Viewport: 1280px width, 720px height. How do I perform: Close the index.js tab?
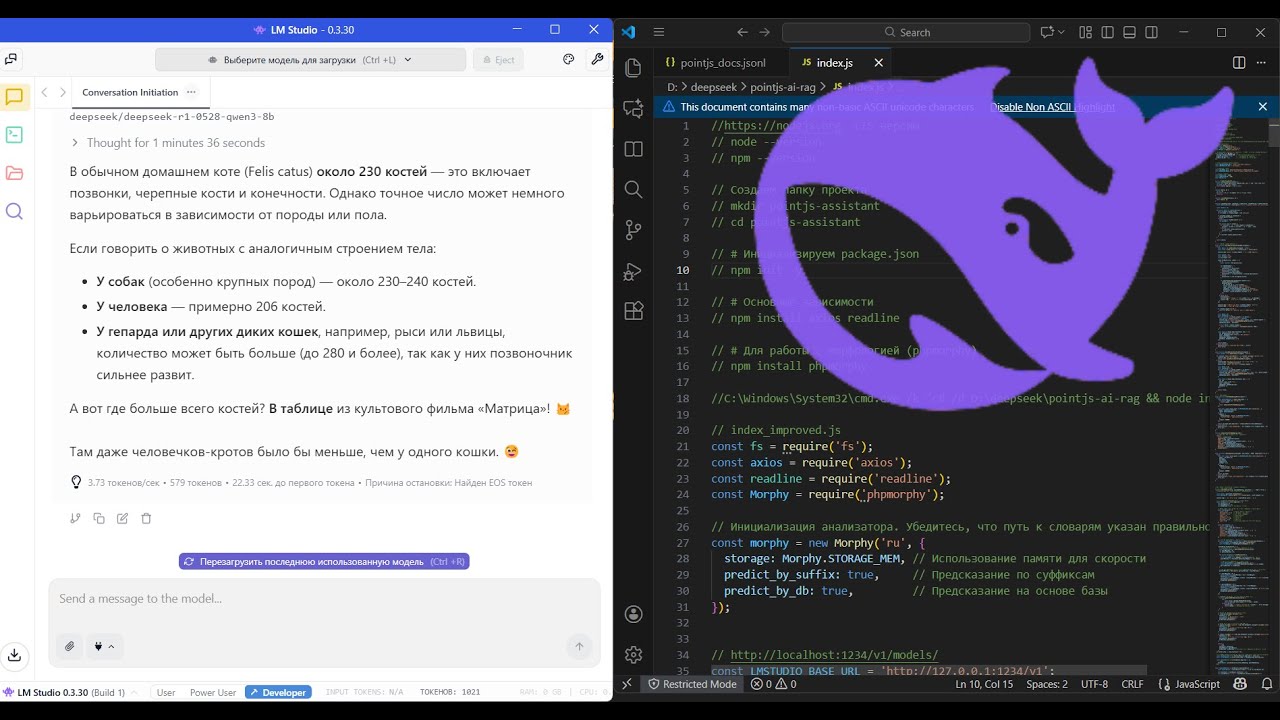[x=878, y=62]
